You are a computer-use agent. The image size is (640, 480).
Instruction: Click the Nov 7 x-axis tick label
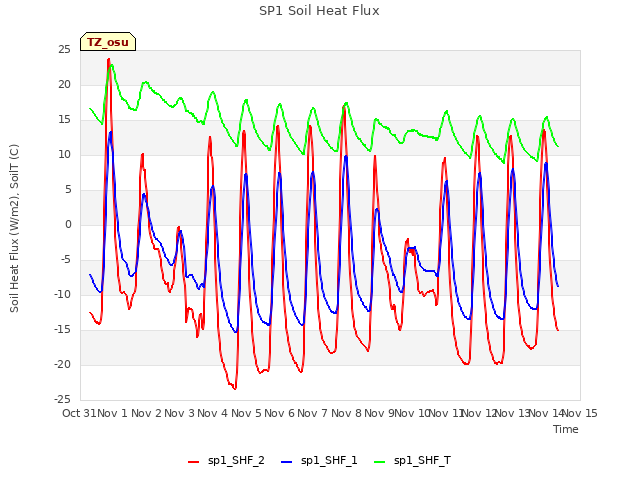coord(313,413)
